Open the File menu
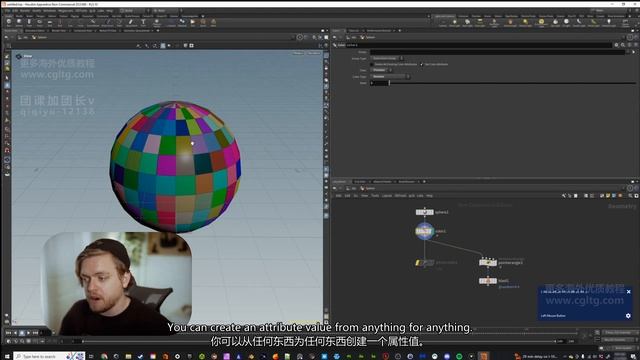 (7, 11)
